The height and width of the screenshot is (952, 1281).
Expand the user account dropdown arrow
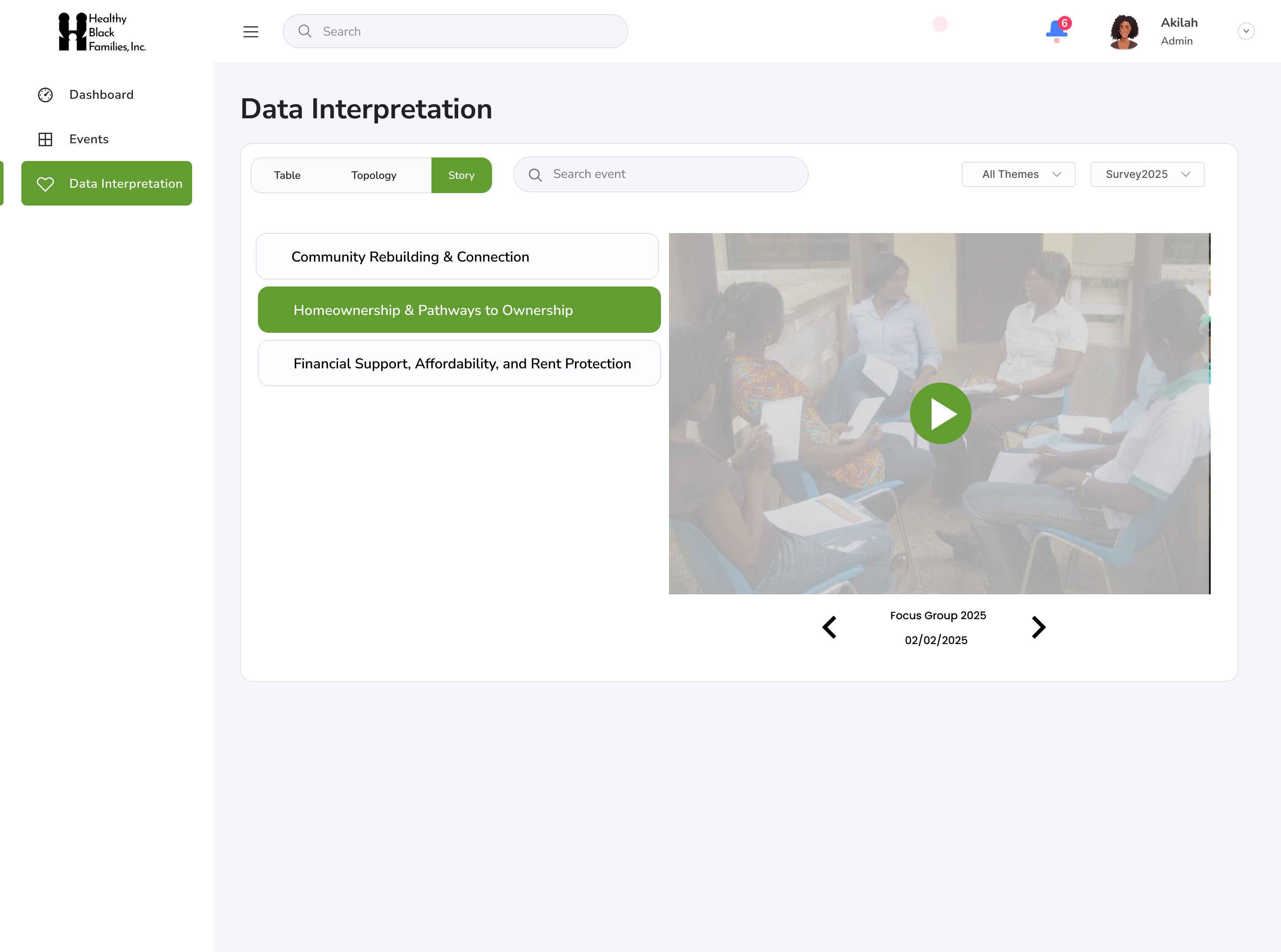(x=1246, y=31)
